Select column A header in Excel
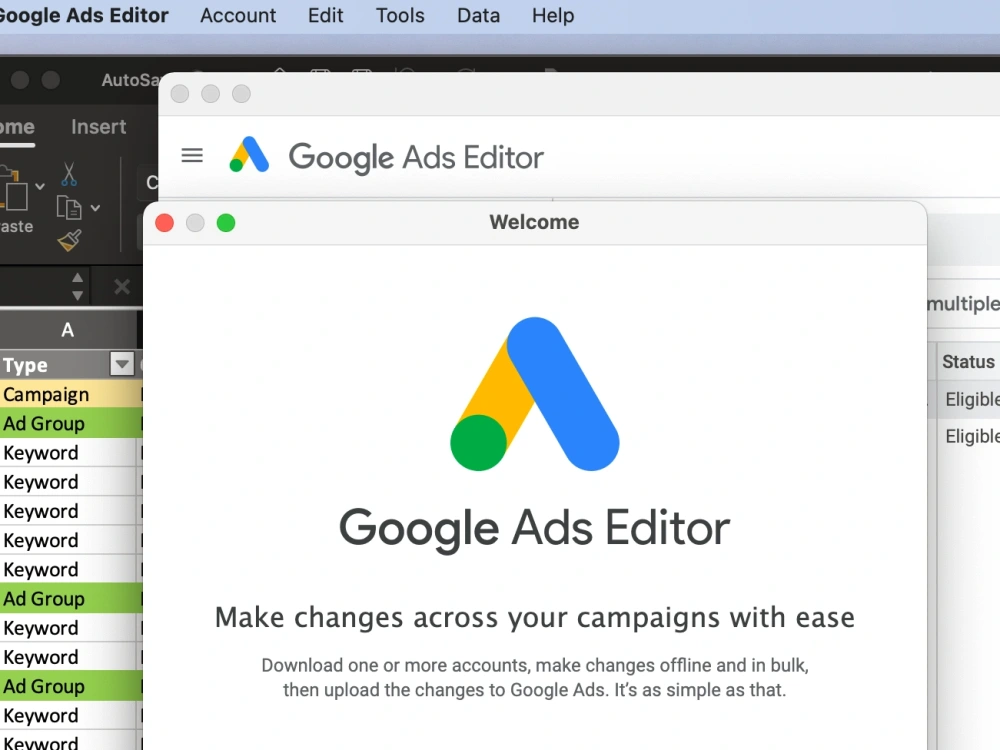 (x=68, y=330)
